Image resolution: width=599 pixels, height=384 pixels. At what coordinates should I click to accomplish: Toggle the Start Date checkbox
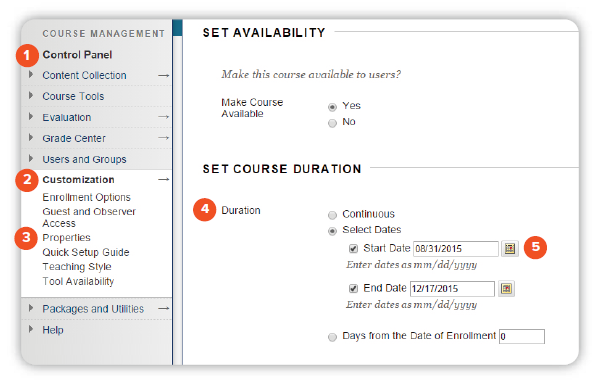coord(353,249)
